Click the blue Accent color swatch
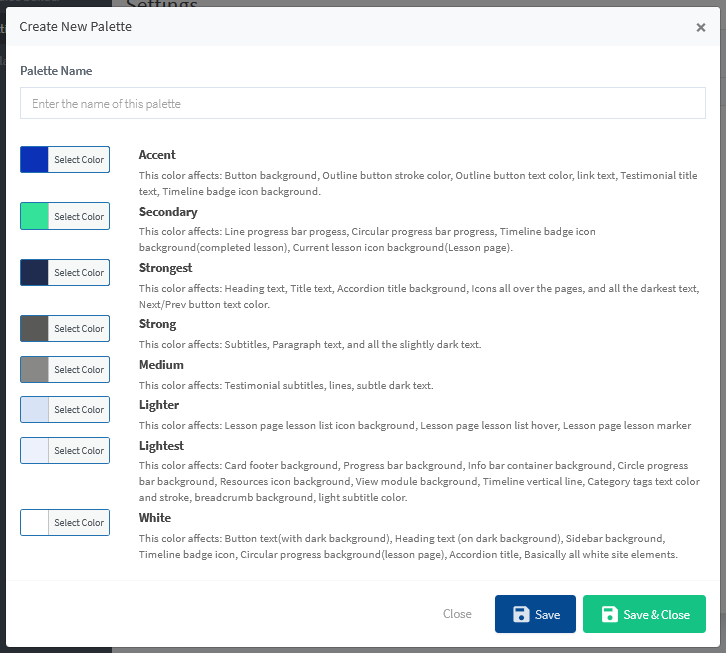The height and width of the screenshot is (653, 726). click(x=34, y=159)
